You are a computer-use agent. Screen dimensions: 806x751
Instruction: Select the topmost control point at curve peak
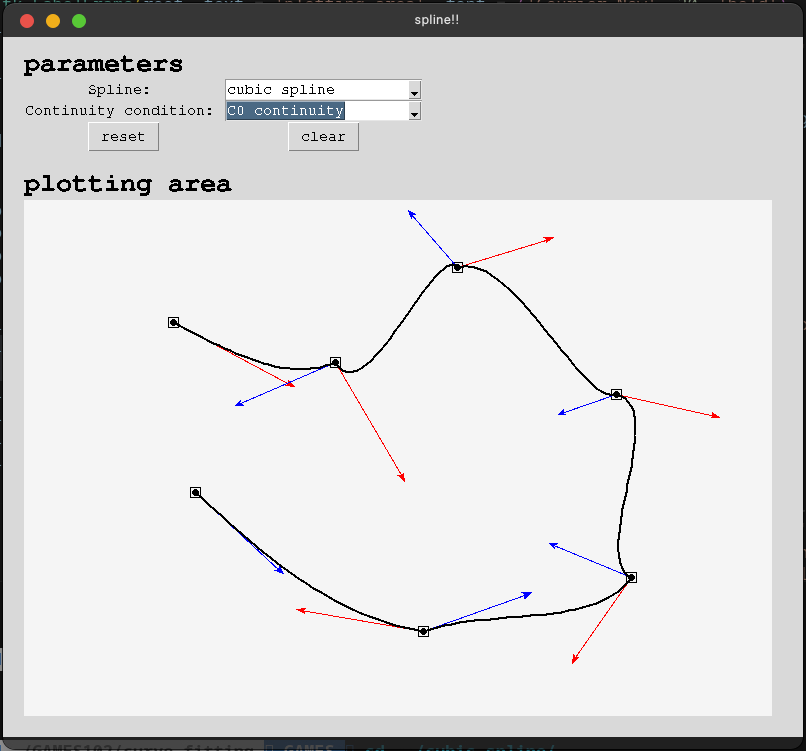(457, 267)
